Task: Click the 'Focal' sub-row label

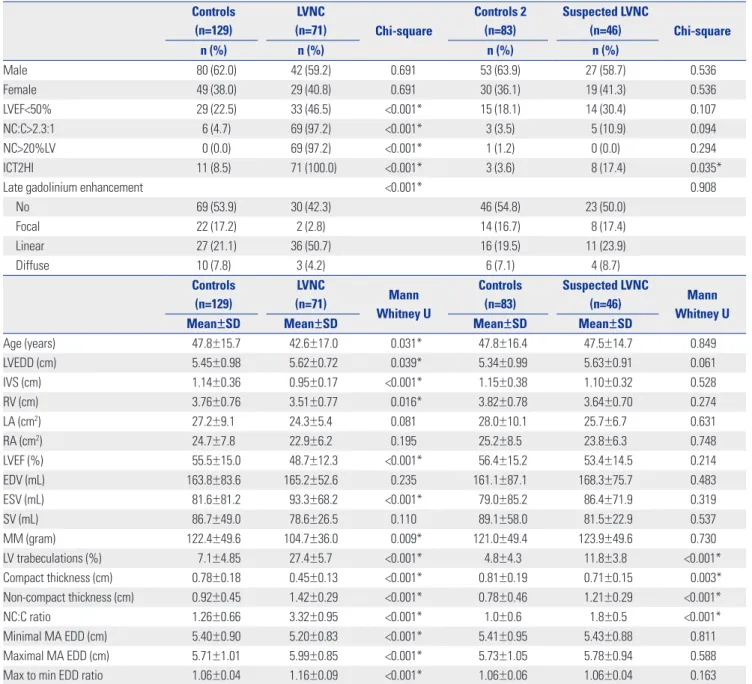Action: (x=28, y=226)
